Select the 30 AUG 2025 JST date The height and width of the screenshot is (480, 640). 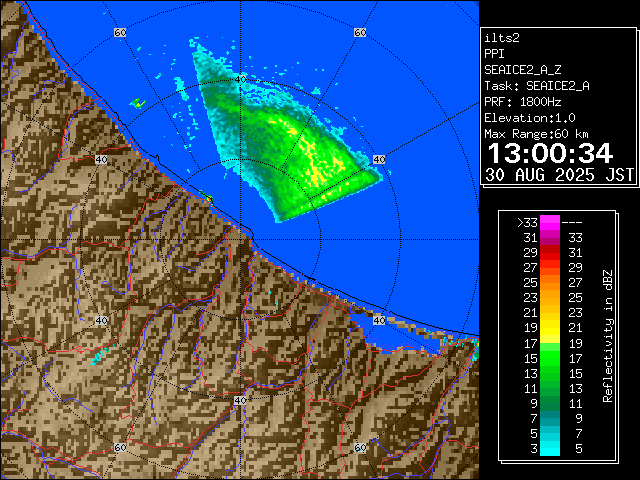560,174
